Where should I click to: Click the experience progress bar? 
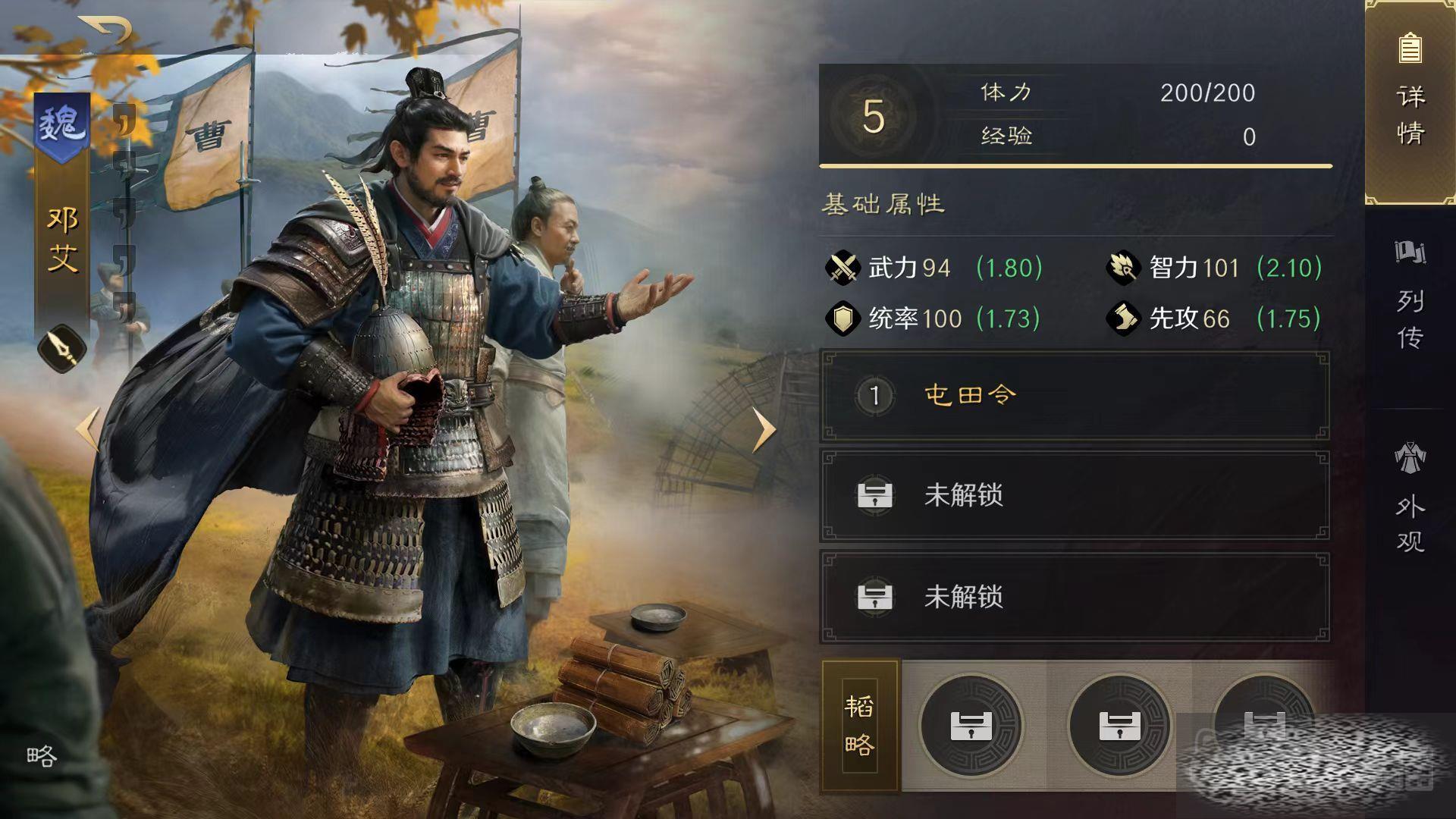[1075, 165]
